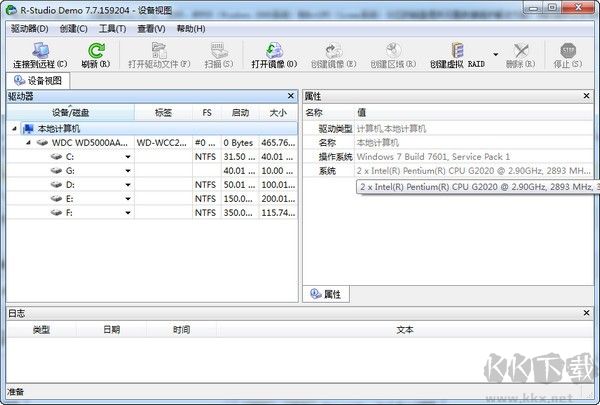Viewport: 600px width, 405px height.
Task: Sort by the 大小 column header
Action: coord(278,113)
